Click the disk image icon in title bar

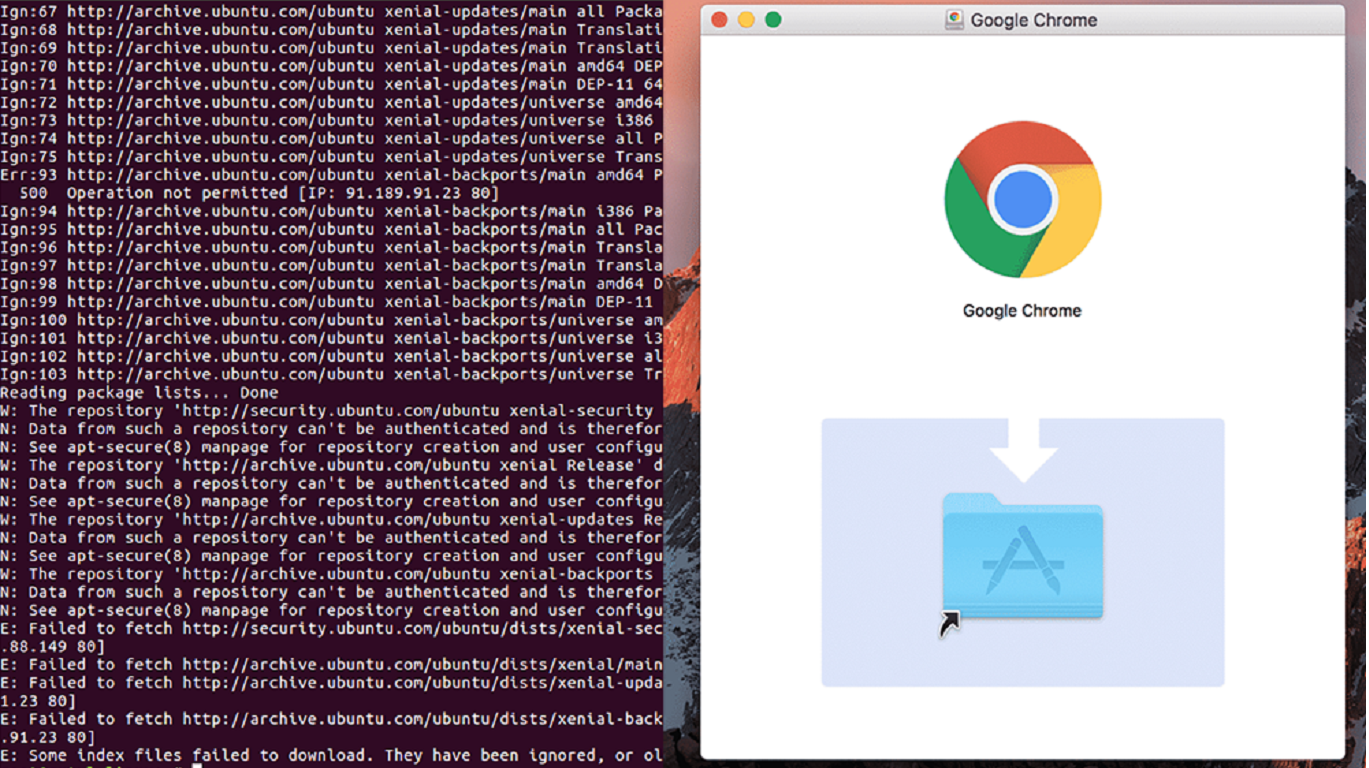(x=954, y=19)
